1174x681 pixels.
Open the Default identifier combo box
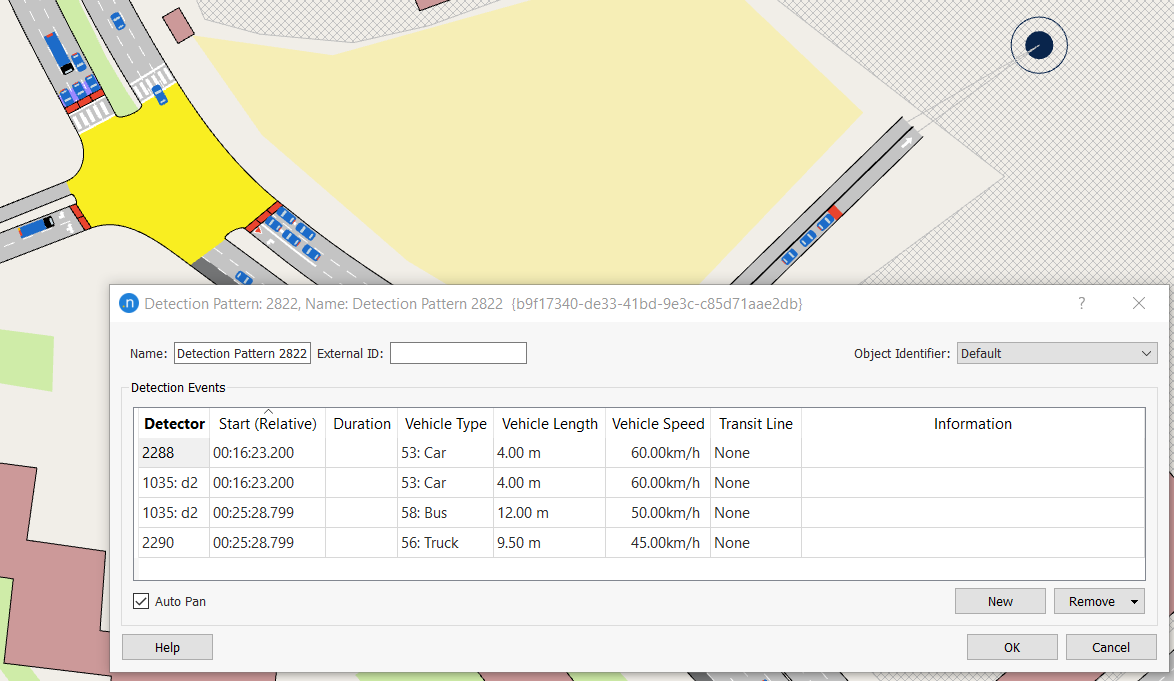1055,352
